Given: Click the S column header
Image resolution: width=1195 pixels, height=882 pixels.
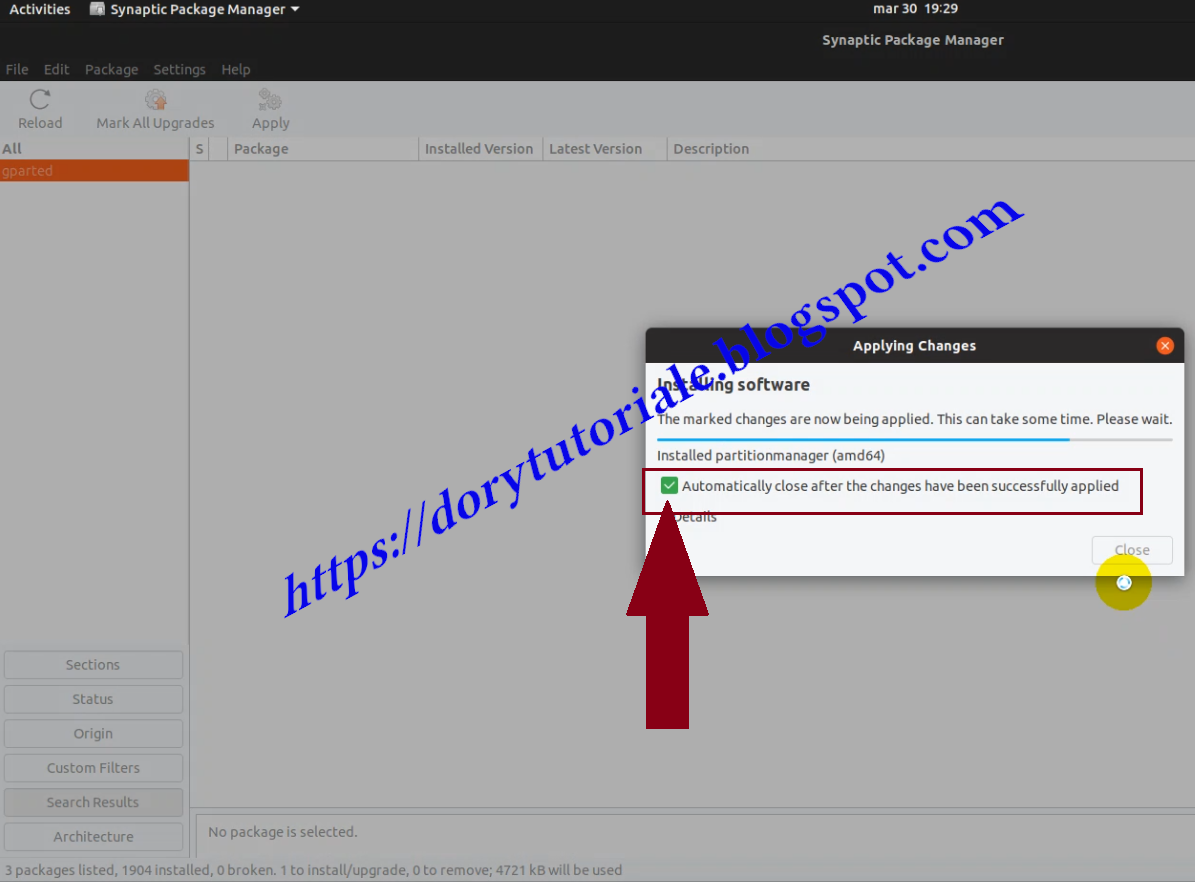Looking at the screenshot, I should [x=200, y=149].
